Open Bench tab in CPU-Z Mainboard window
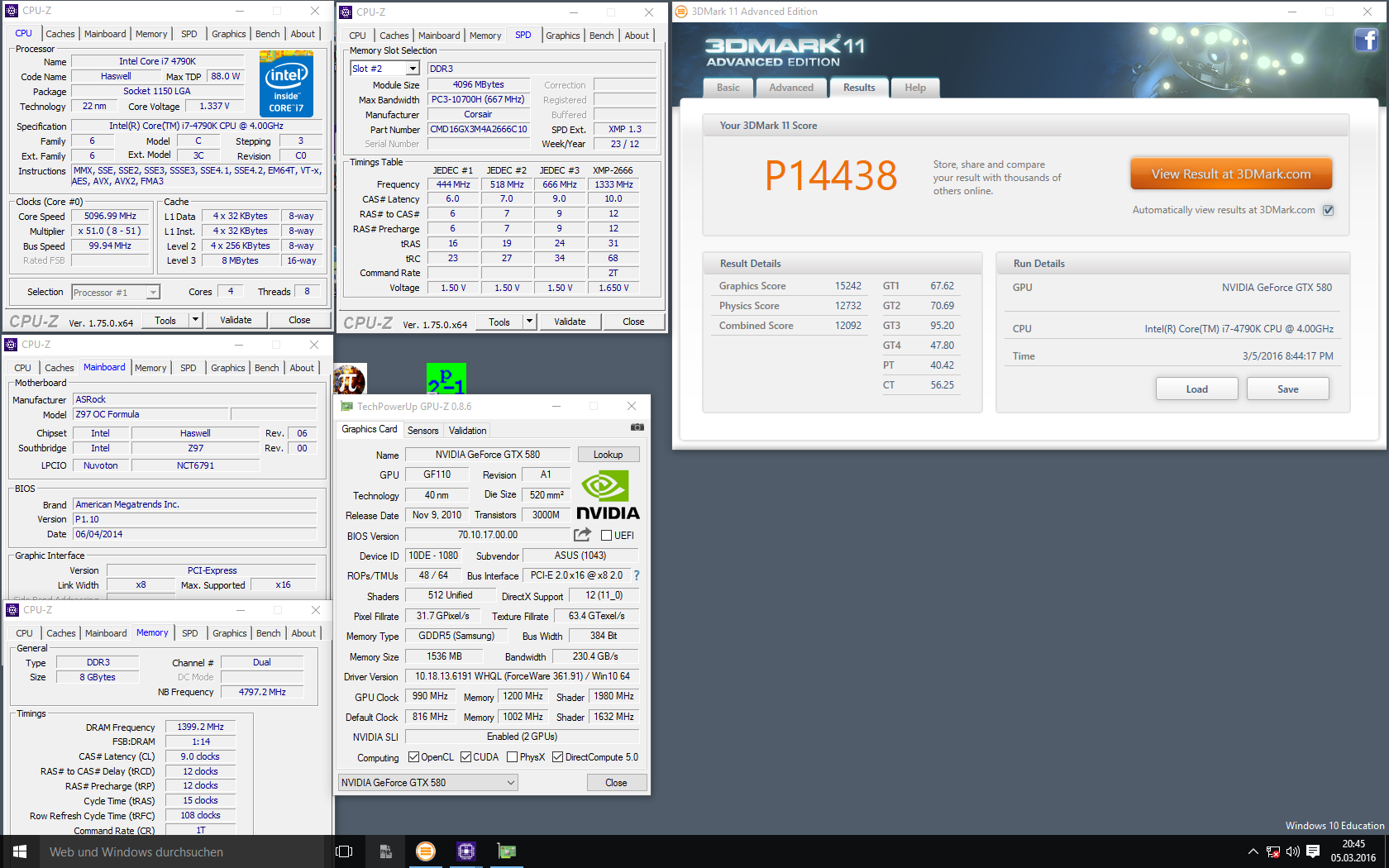This screenshot has width=1389, height=868. point(267,368)
